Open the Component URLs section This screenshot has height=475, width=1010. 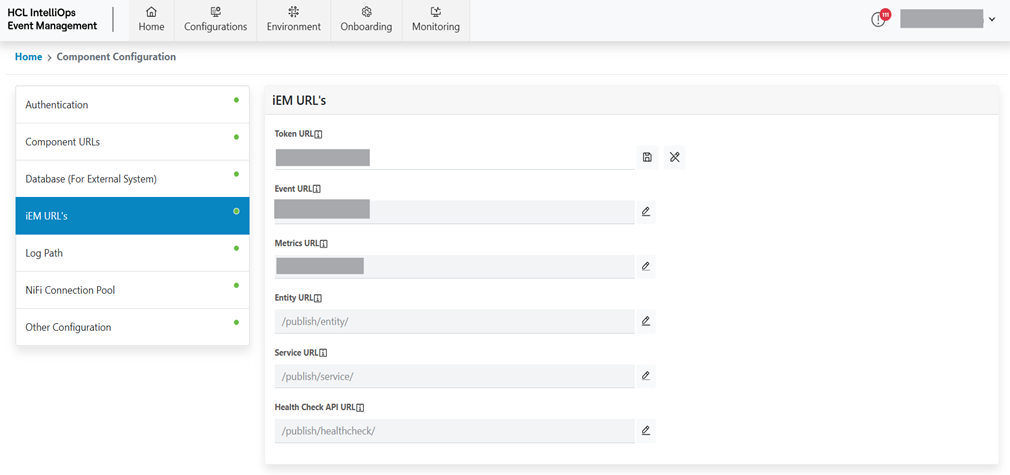pyautogui.click(x=132, y=142)
